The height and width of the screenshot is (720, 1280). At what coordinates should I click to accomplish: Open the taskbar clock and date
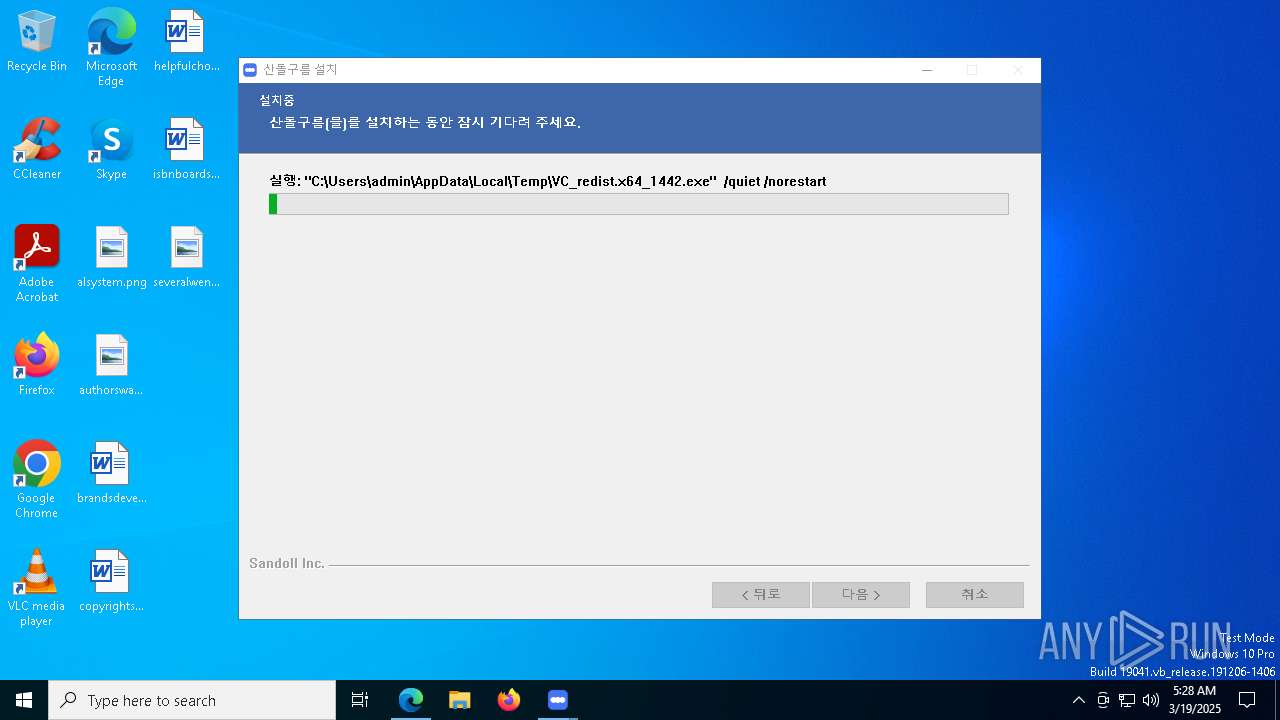pos(1195,700)
